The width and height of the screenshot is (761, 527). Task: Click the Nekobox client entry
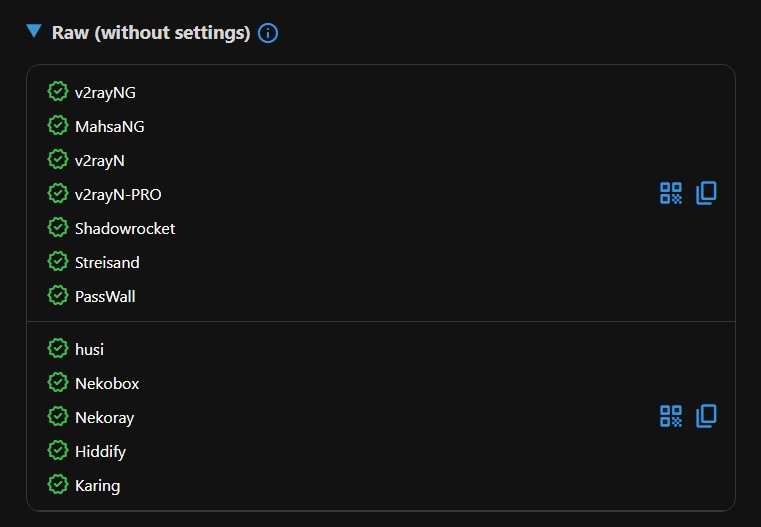[x=107, y=383]
